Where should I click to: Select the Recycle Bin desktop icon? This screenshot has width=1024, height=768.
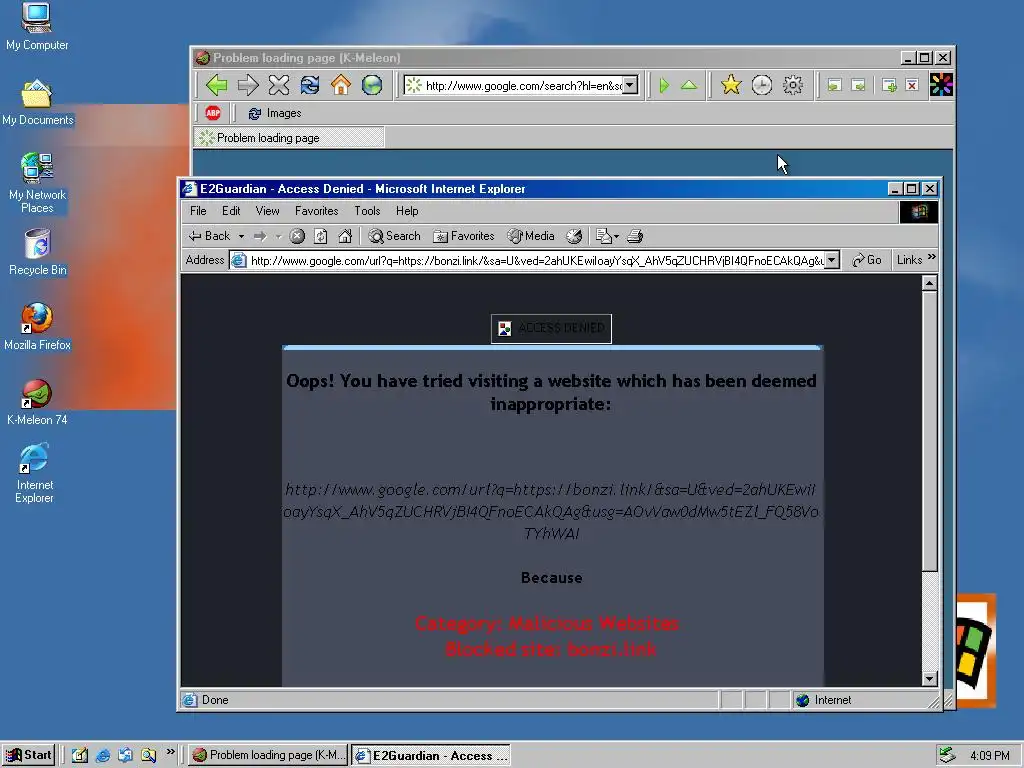tap(37, 252)
